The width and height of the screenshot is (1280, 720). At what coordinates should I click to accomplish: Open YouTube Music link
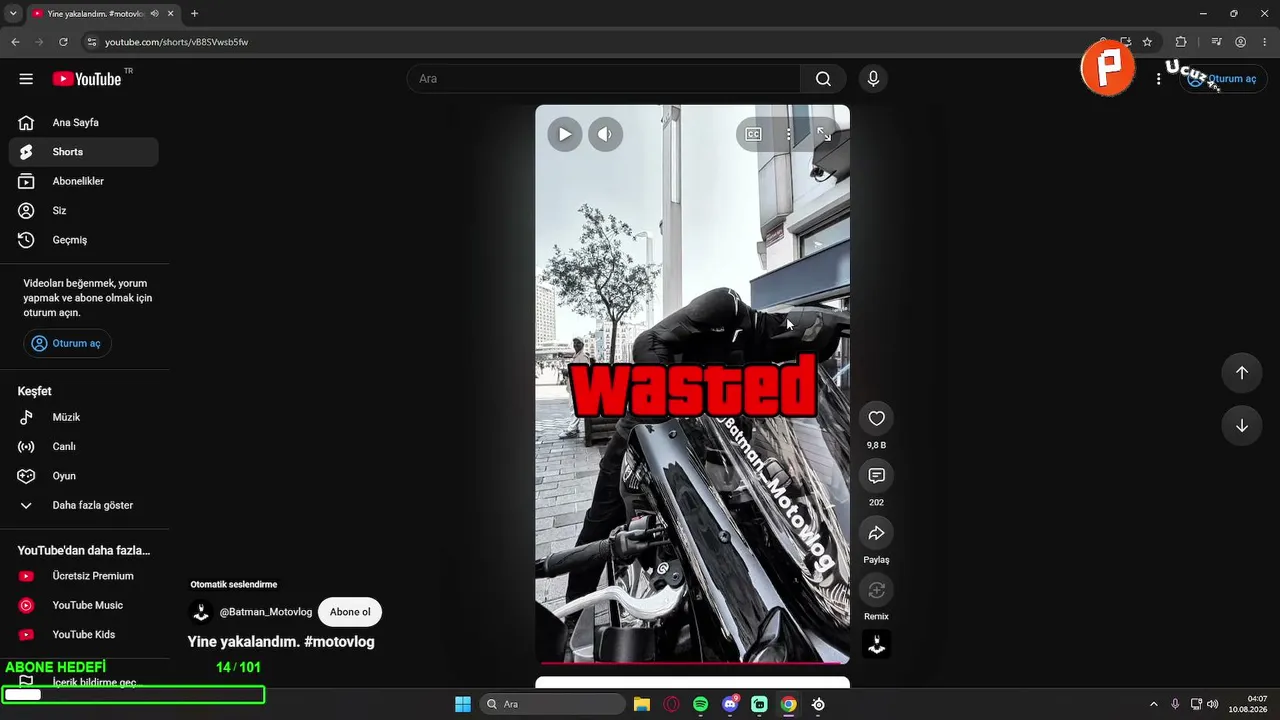(x=84, y=605)
